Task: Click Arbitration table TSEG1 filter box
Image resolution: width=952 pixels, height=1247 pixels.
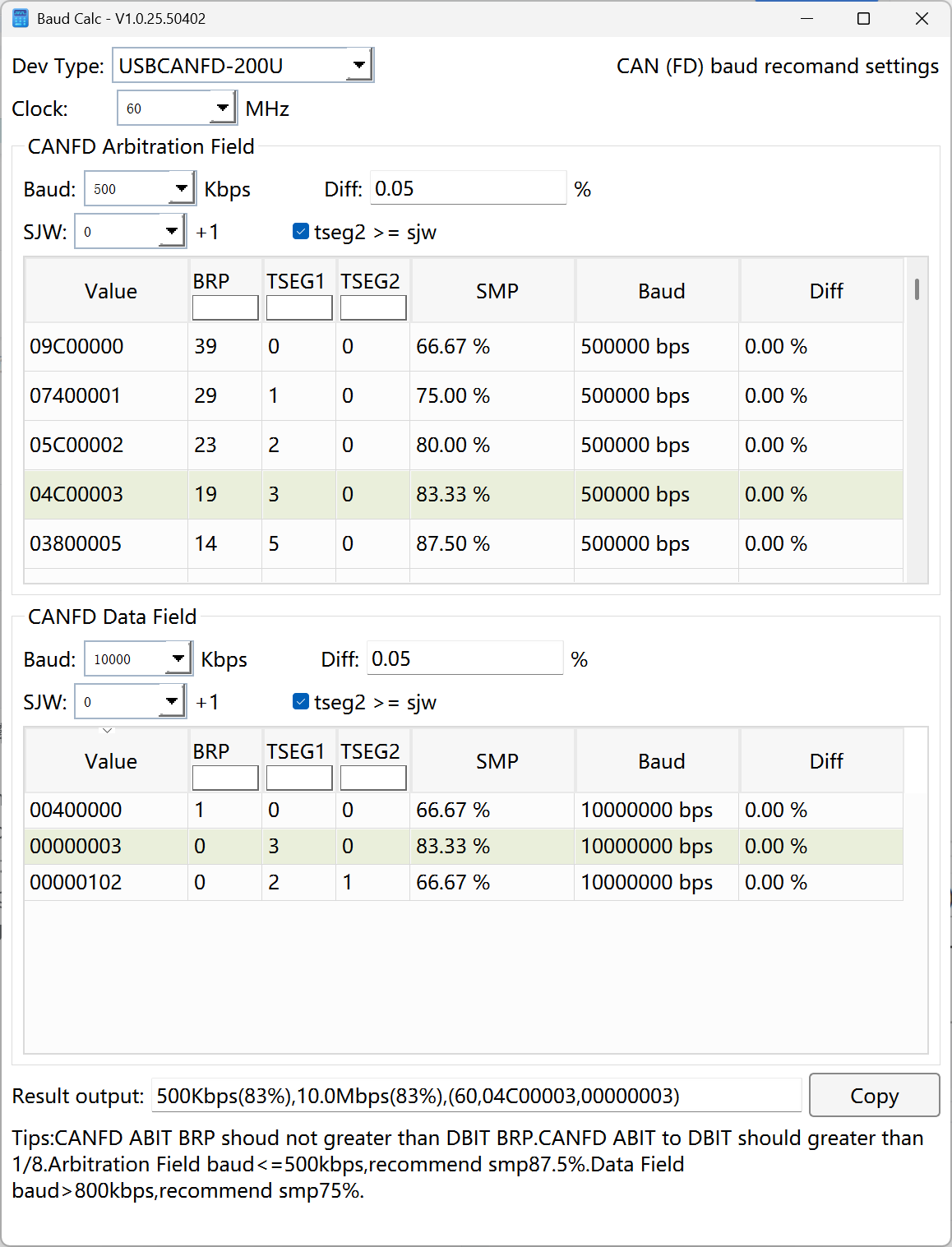Action: click(299, 307)
